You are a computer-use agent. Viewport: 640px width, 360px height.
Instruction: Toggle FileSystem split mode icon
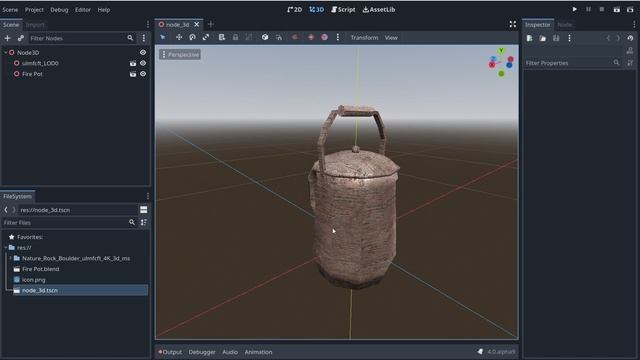[x=143, y=210]
